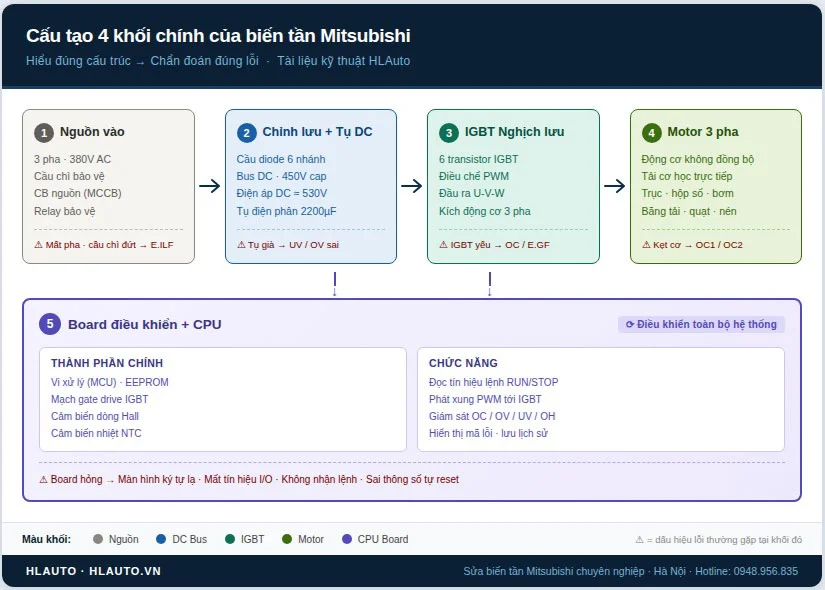Click the text Điều chế PWM
The image size is (825, 590).
click(474, 176)
